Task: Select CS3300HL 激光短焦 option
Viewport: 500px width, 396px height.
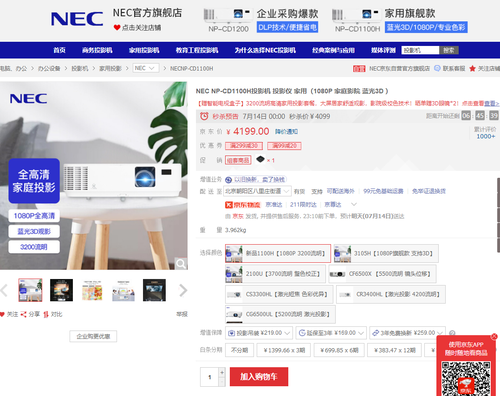Action: click(279, 295)
